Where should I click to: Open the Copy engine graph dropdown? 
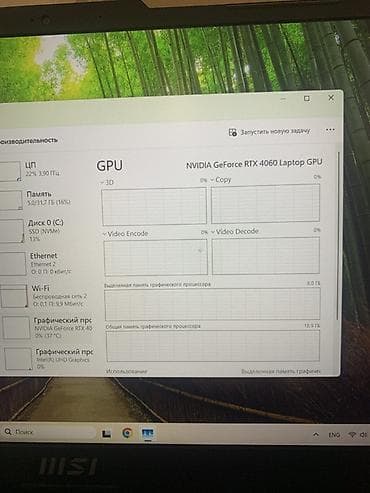coord(212,180)
